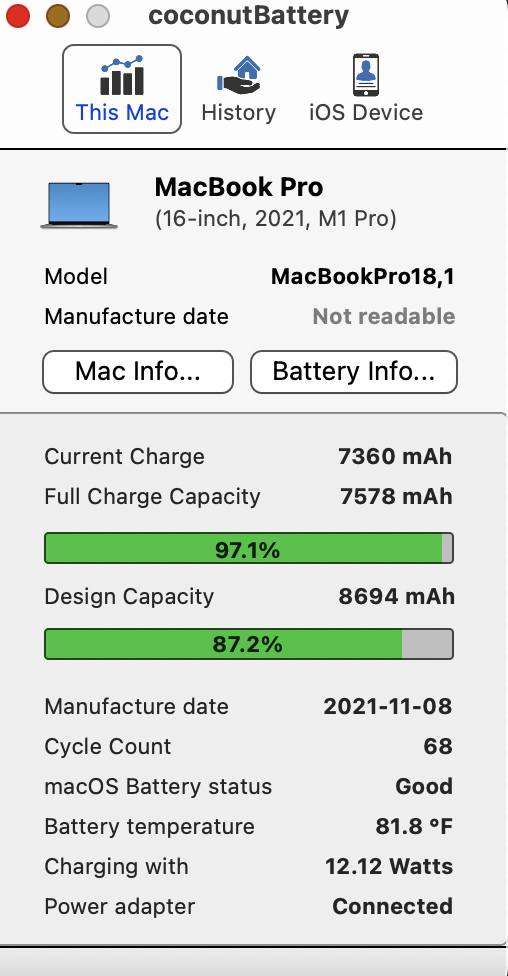508x976 pixels.
Task: Select the This Mac chart icon
Action: (122, 75)
